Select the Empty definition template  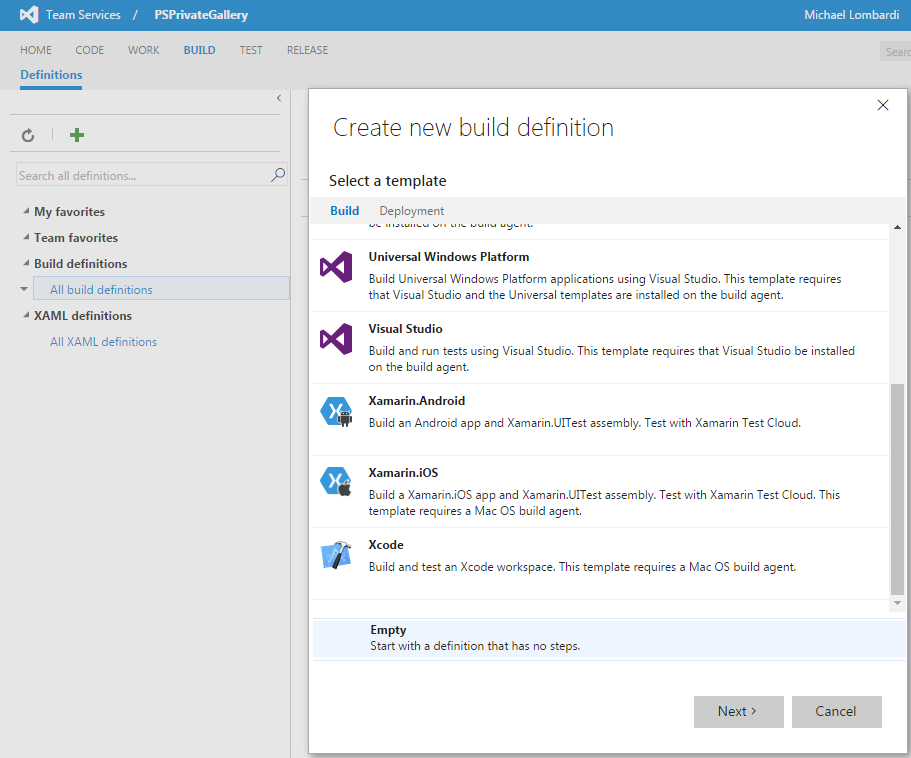609,638
